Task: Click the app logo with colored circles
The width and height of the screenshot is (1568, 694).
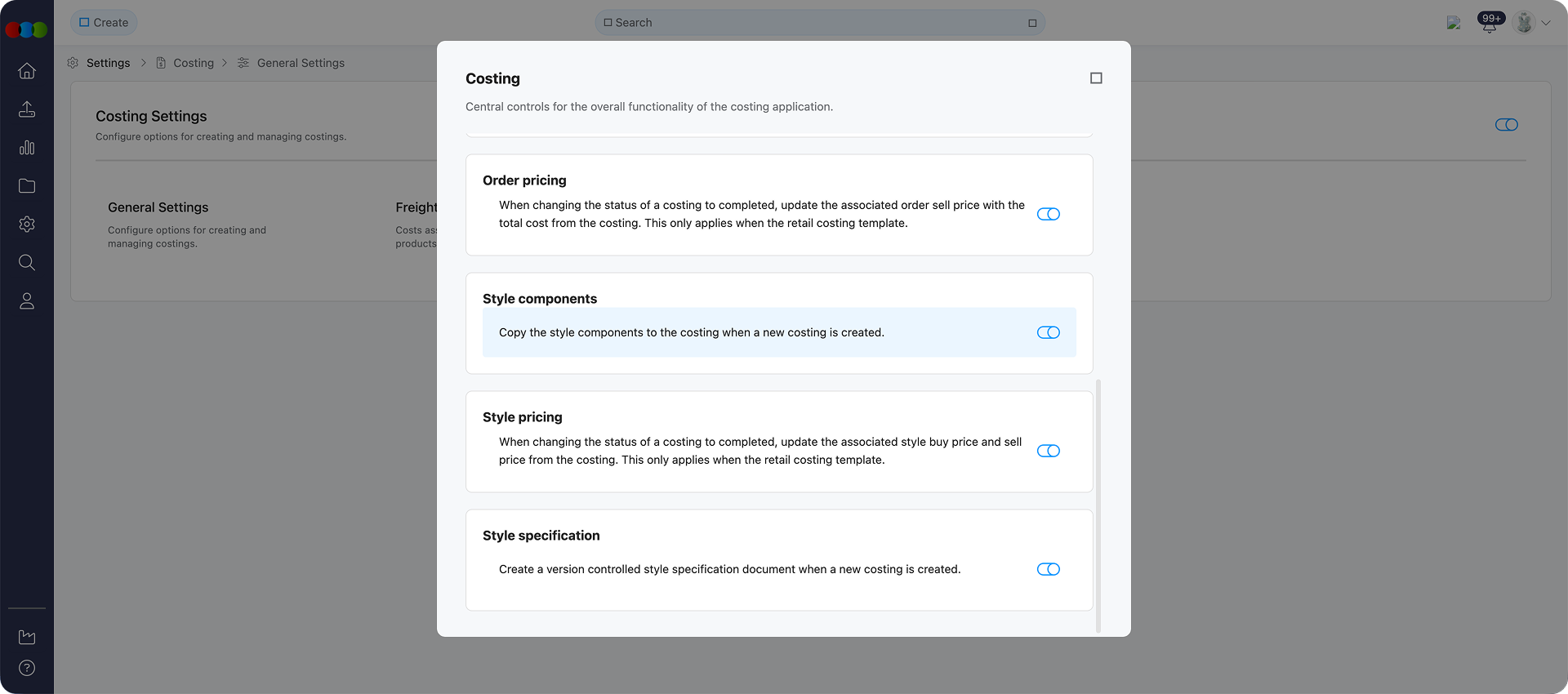Action: 26,30
